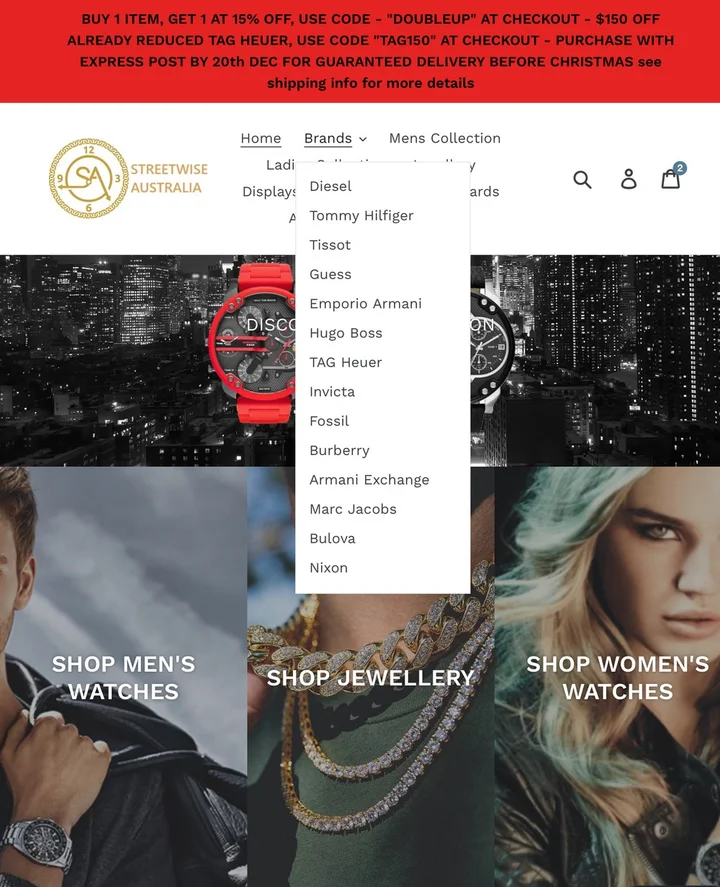Open the search magnifier icon

point(582,179)
